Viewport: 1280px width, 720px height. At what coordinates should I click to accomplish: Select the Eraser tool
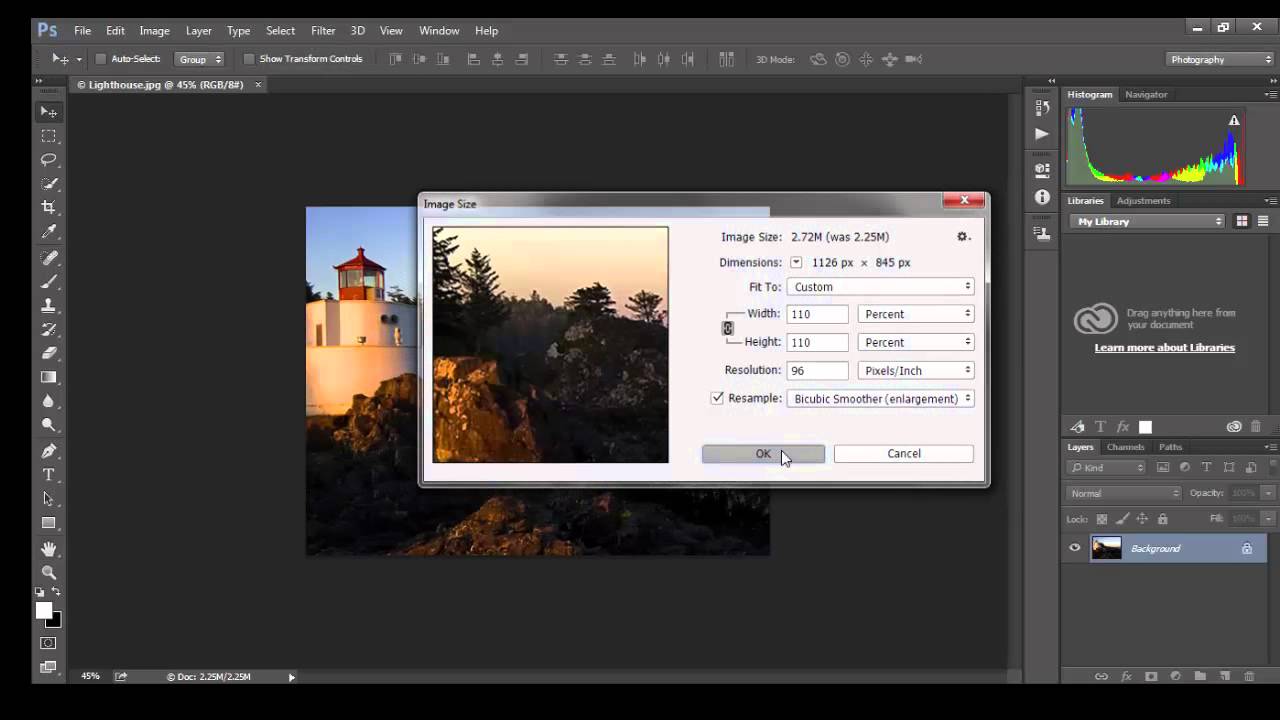(x=48, y=353)
